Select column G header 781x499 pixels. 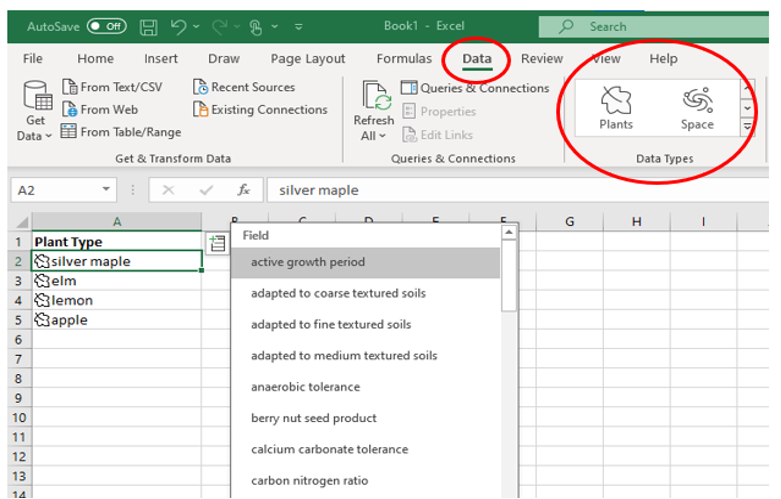tap(569, 222)
